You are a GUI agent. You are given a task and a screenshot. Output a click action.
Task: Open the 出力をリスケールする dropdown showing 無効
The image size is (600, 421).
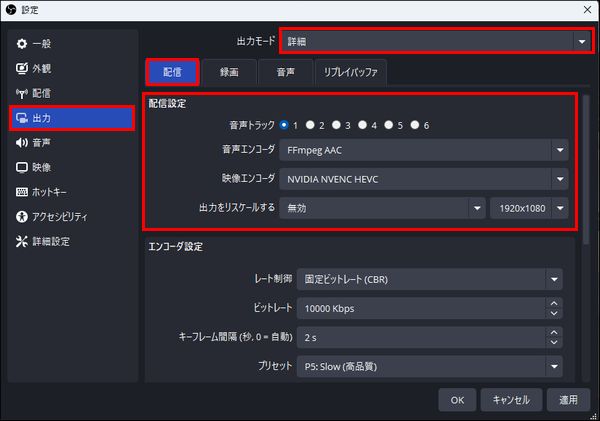[x=382, y=208]
